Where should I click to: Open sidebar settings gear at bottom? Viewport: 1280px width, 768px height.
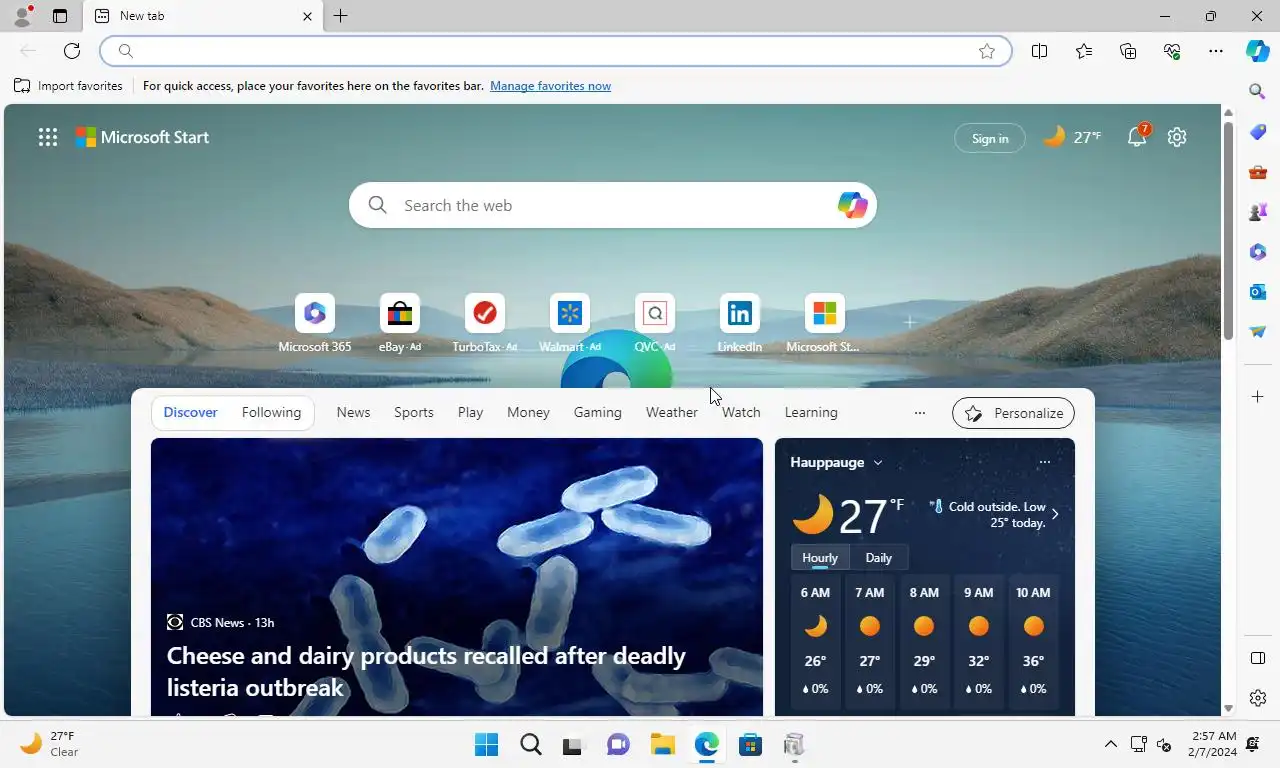1258,698
